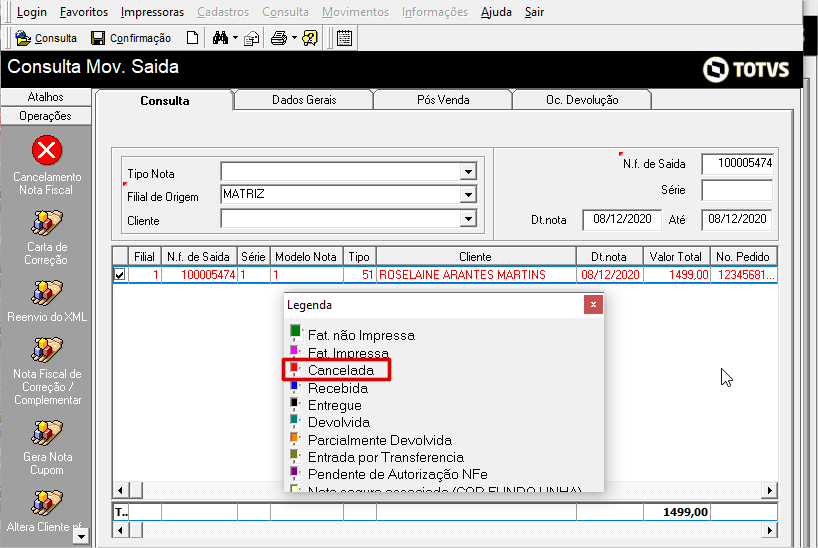The height and width of the screenshot is (548, 818).
Task: Expand the Tipo Nota dropdown
Action: click(x=468, y=171)
